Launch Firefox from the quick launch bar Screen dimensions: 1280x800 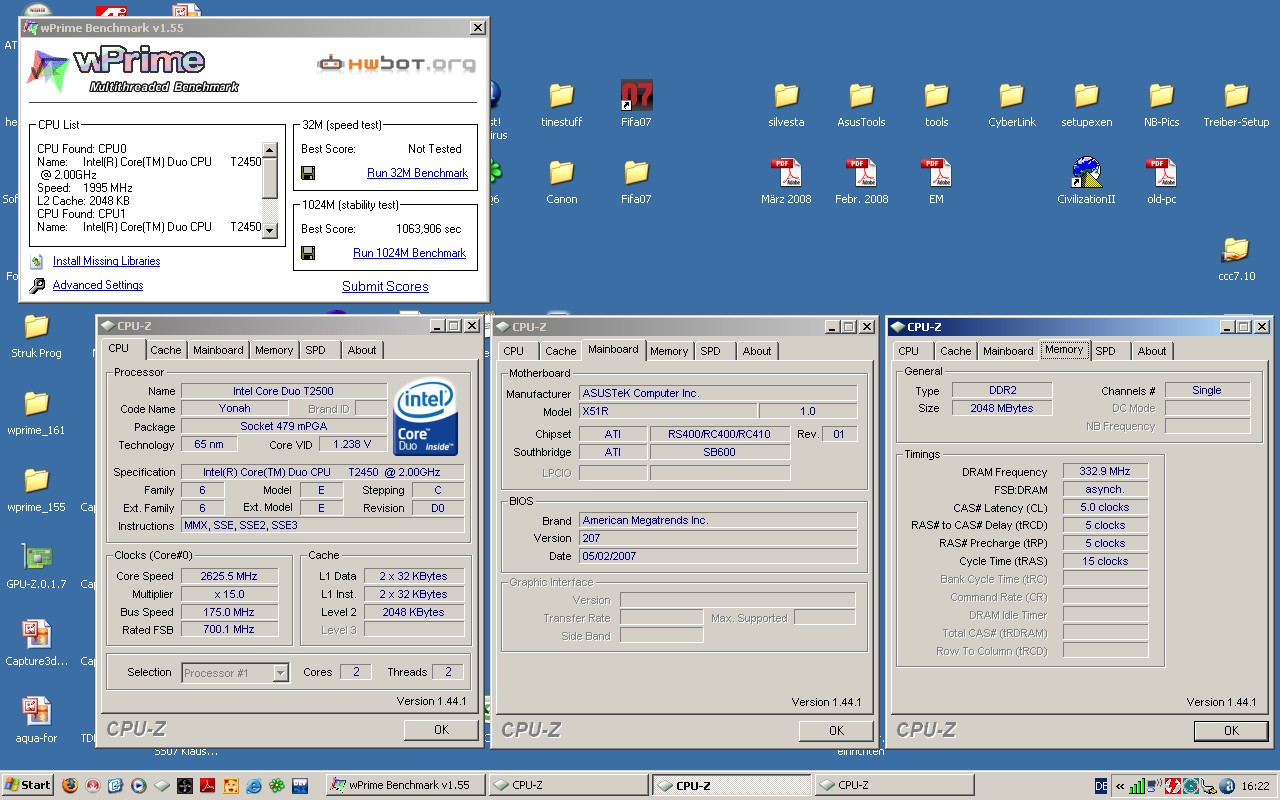click(70, 785)
